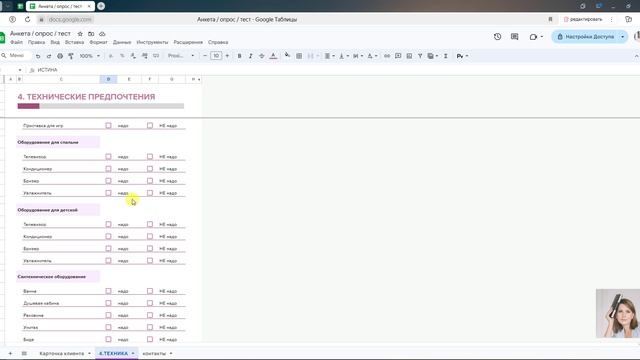The height and width of the screenshot is (360, 640).
Task: Open vertical align dropdown
Action: (343, 56)
